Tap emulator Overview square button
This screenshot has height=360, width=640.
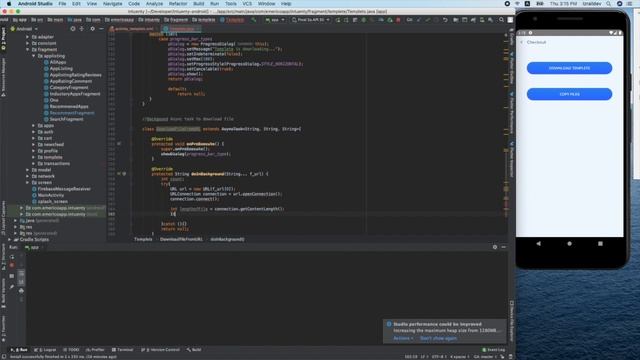point(600,244)
